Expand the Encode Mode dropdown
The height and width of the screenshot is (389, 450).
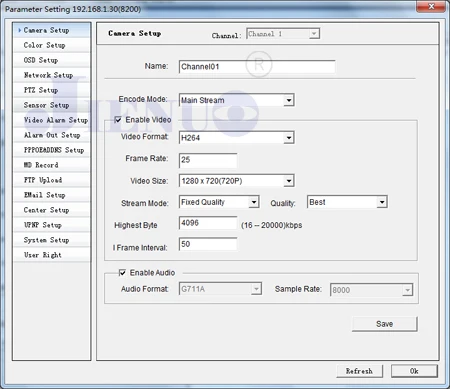[236, 100]
